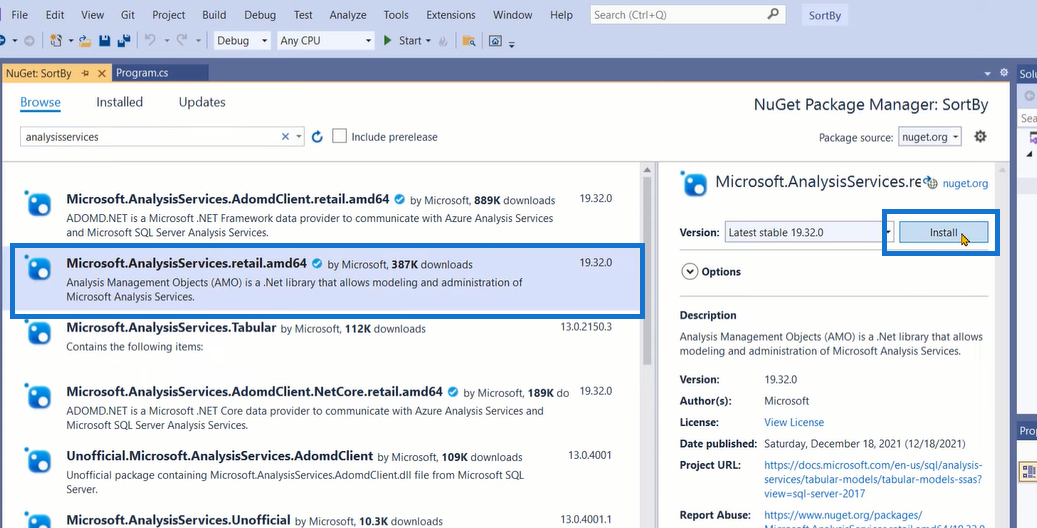1037x528 pixels.
Task: Clear the analysisservices search with the X
Action: tap(285, 136)
